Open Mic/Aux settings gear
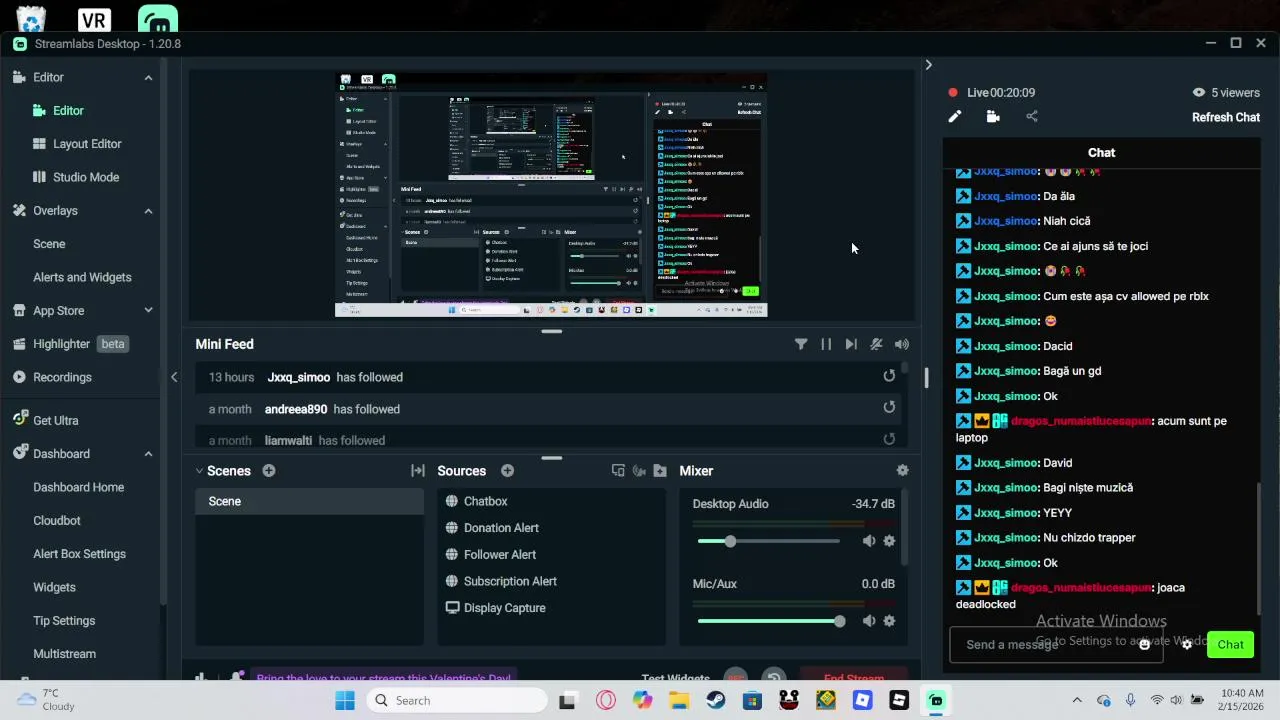This screenshot has width=1280, height=720. [889, 621]
